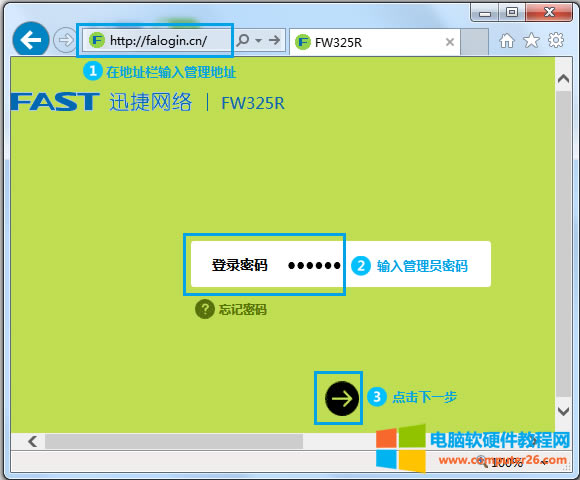Click the http://falogin.cn/ address field
The height and width of the screenshot is (480, 580).
click(x=156, y=40)
